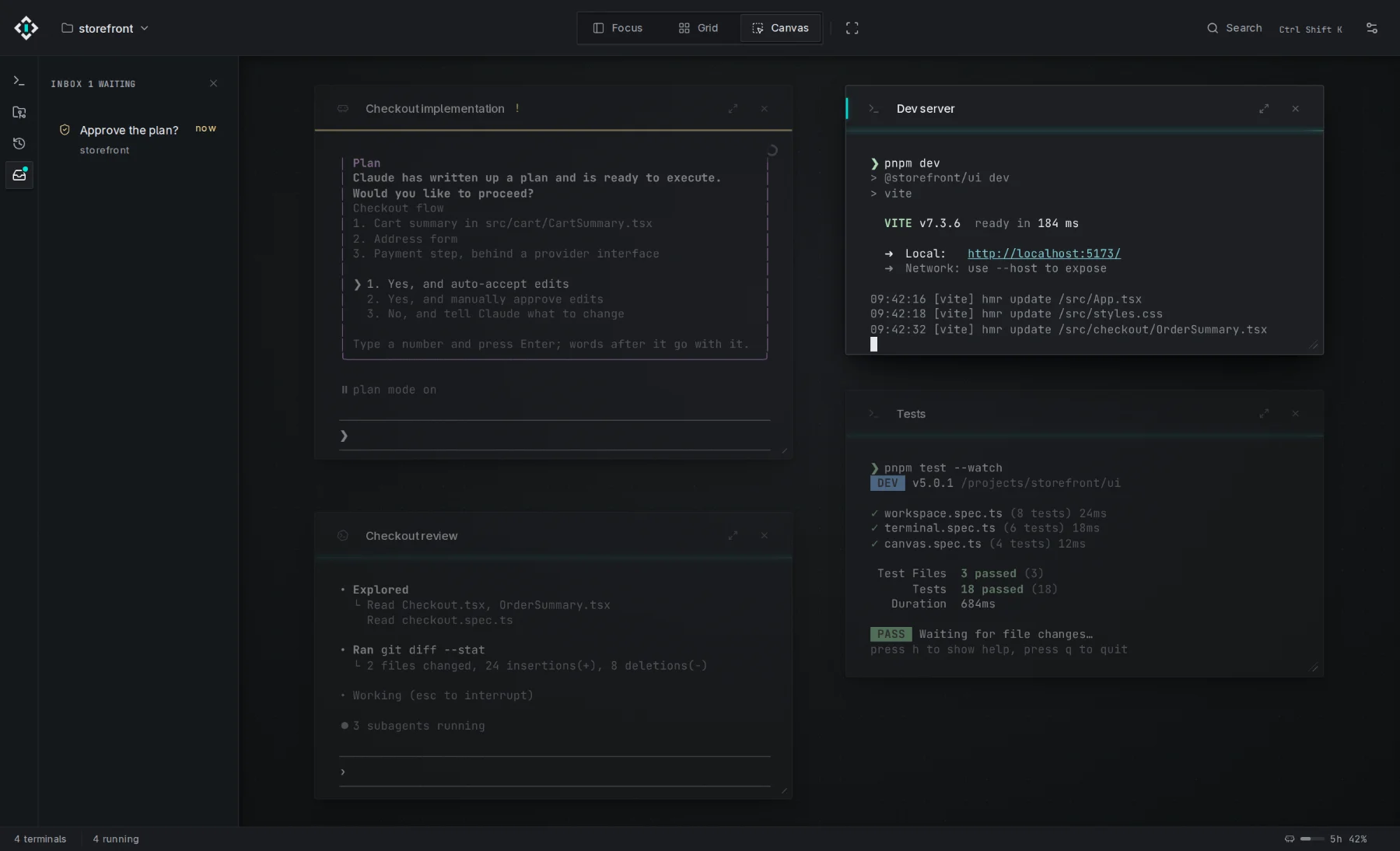Viewport: 1400px width, 851px height.
Task: Click the Dev server panel resize corner handle
Action: click(1314, 345)
